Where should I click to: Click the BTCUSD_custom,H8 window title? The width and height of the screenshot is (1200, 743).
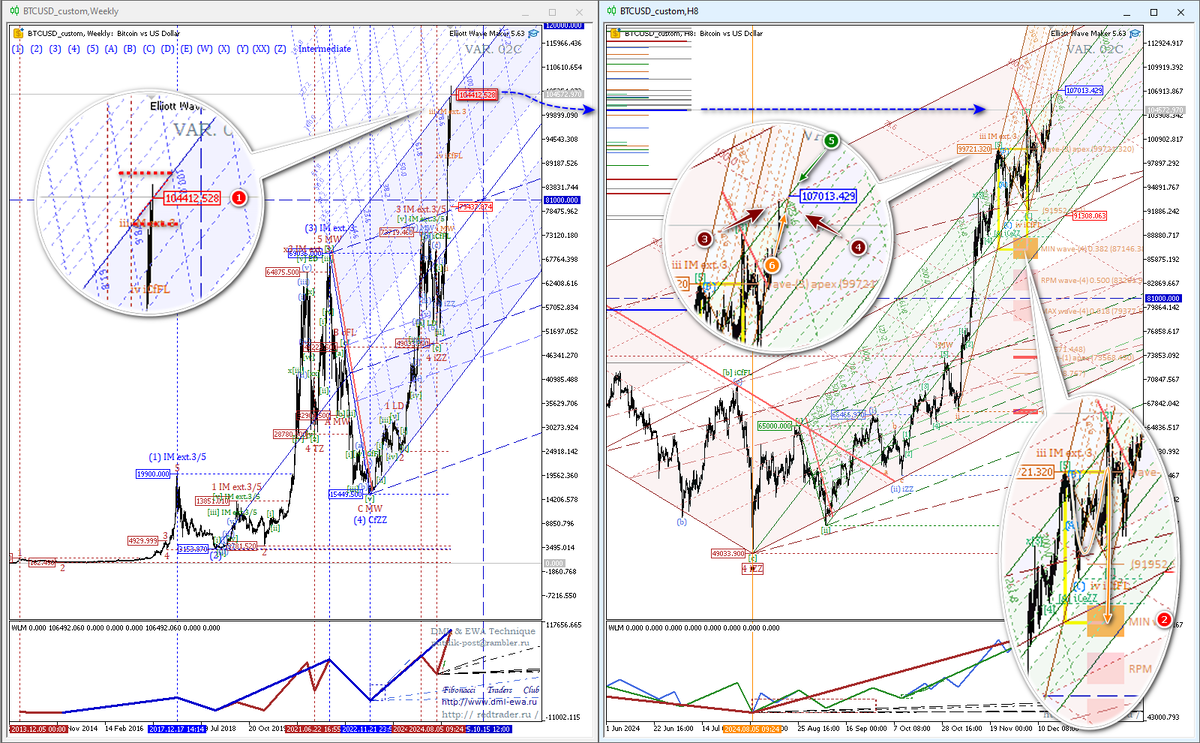coord(659,11)
